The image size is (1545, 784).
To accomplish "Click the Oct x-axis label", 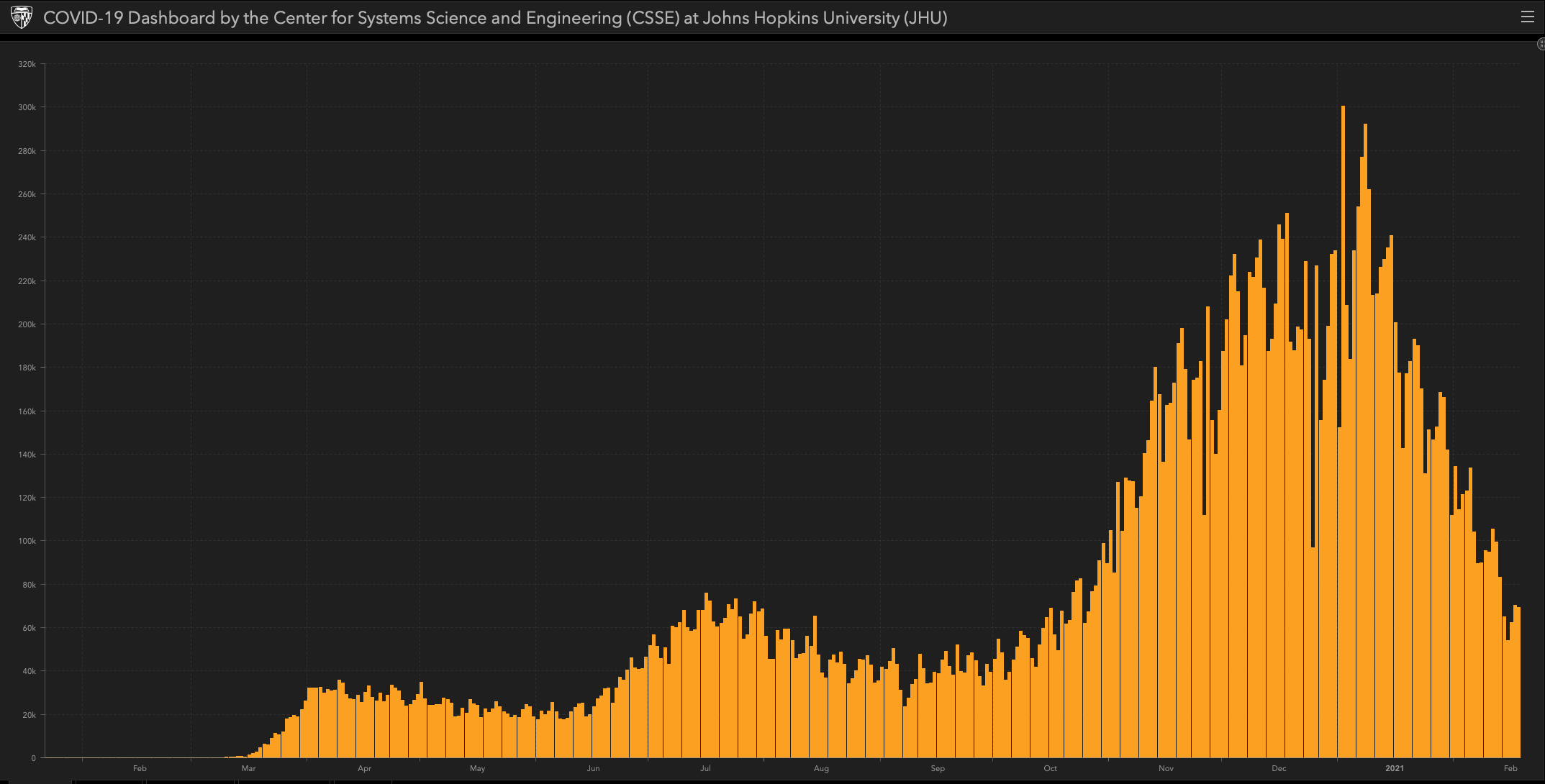I will tap(1051, 768).
